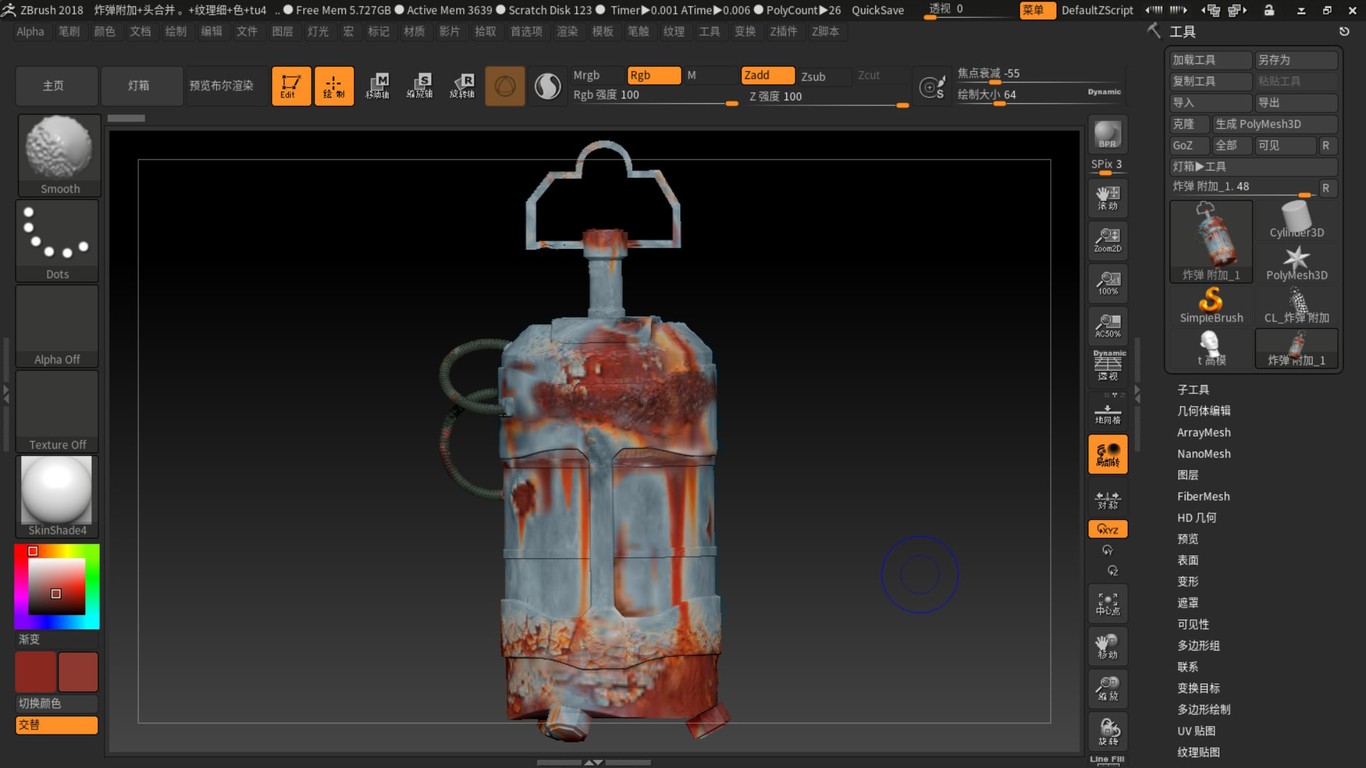1366x768 pixels.
Task: Open the 材质 material menu
Action: [x=414, y=32]
